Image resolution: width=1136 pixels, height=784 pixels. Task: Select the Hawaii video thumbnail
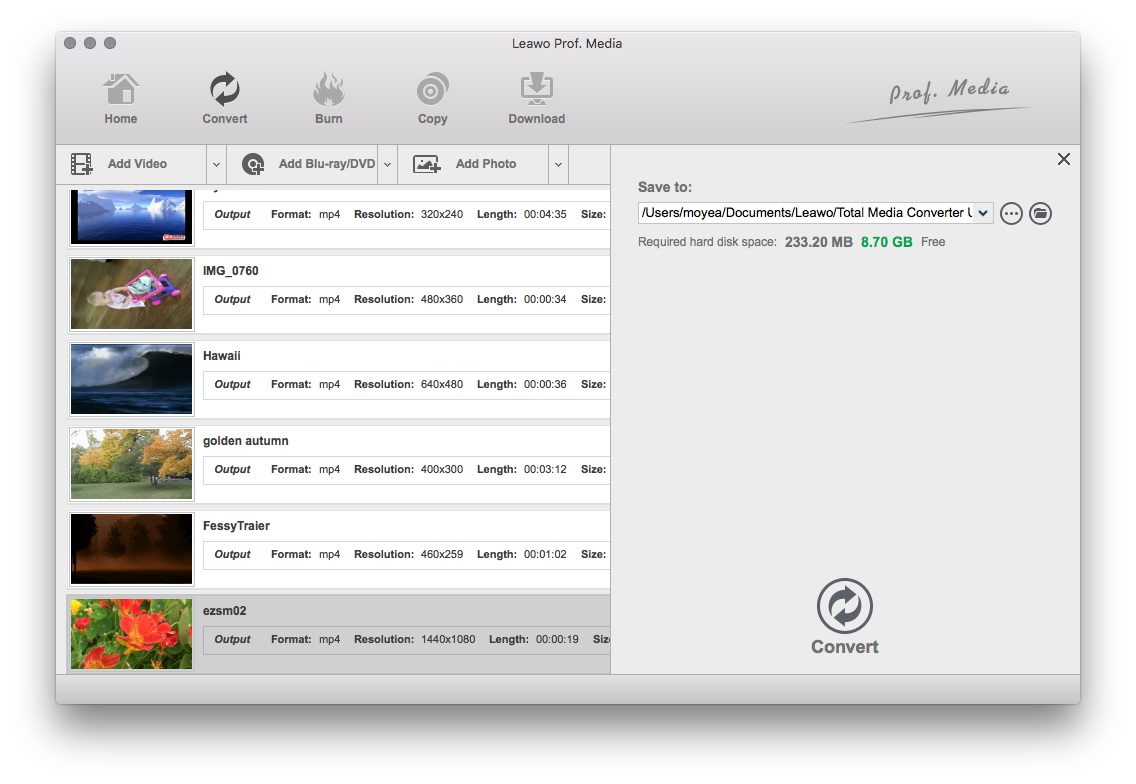(131, 379)
